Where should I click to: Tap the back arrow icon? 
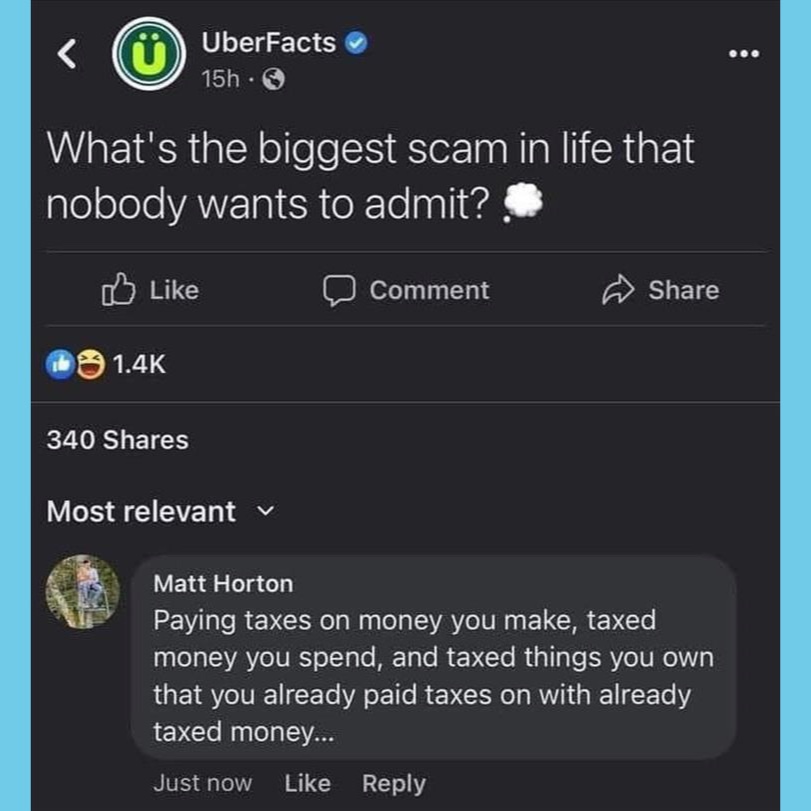point(67,56)
